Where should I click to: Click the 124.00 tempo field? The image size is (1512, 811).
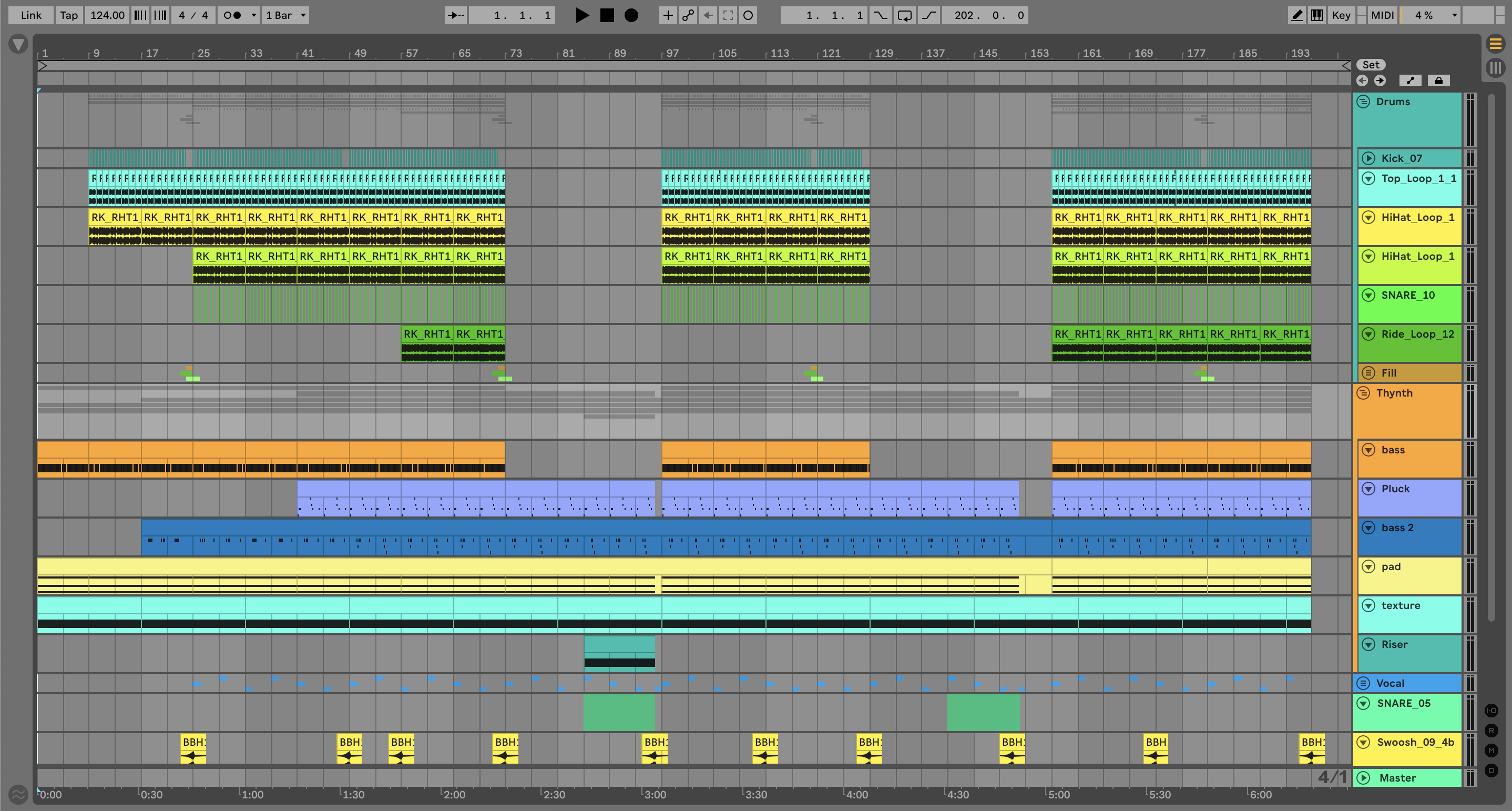pos(107,15)
